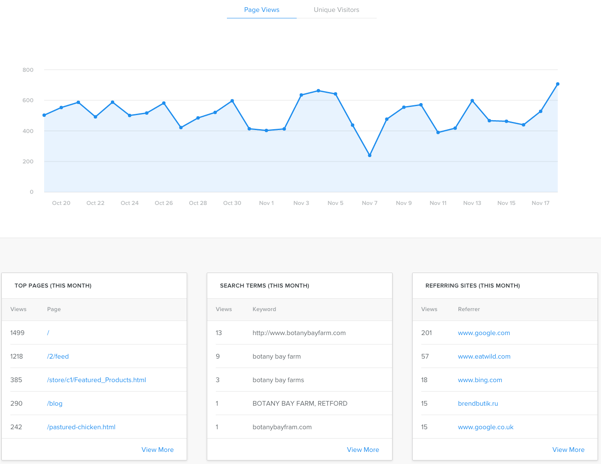Click the first data point on the chart
601x464 pixels.
pos(44,115)
